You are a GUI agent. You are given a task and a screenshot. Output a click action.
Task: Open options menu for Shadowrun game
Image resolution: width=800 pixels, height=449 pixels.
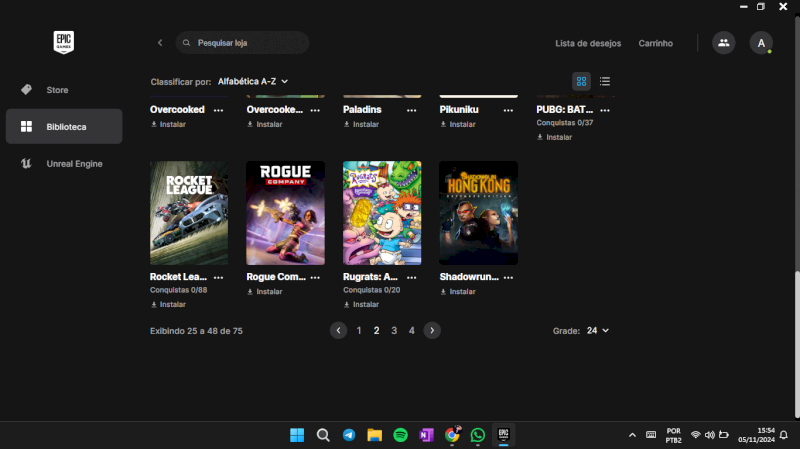[508, 277]
